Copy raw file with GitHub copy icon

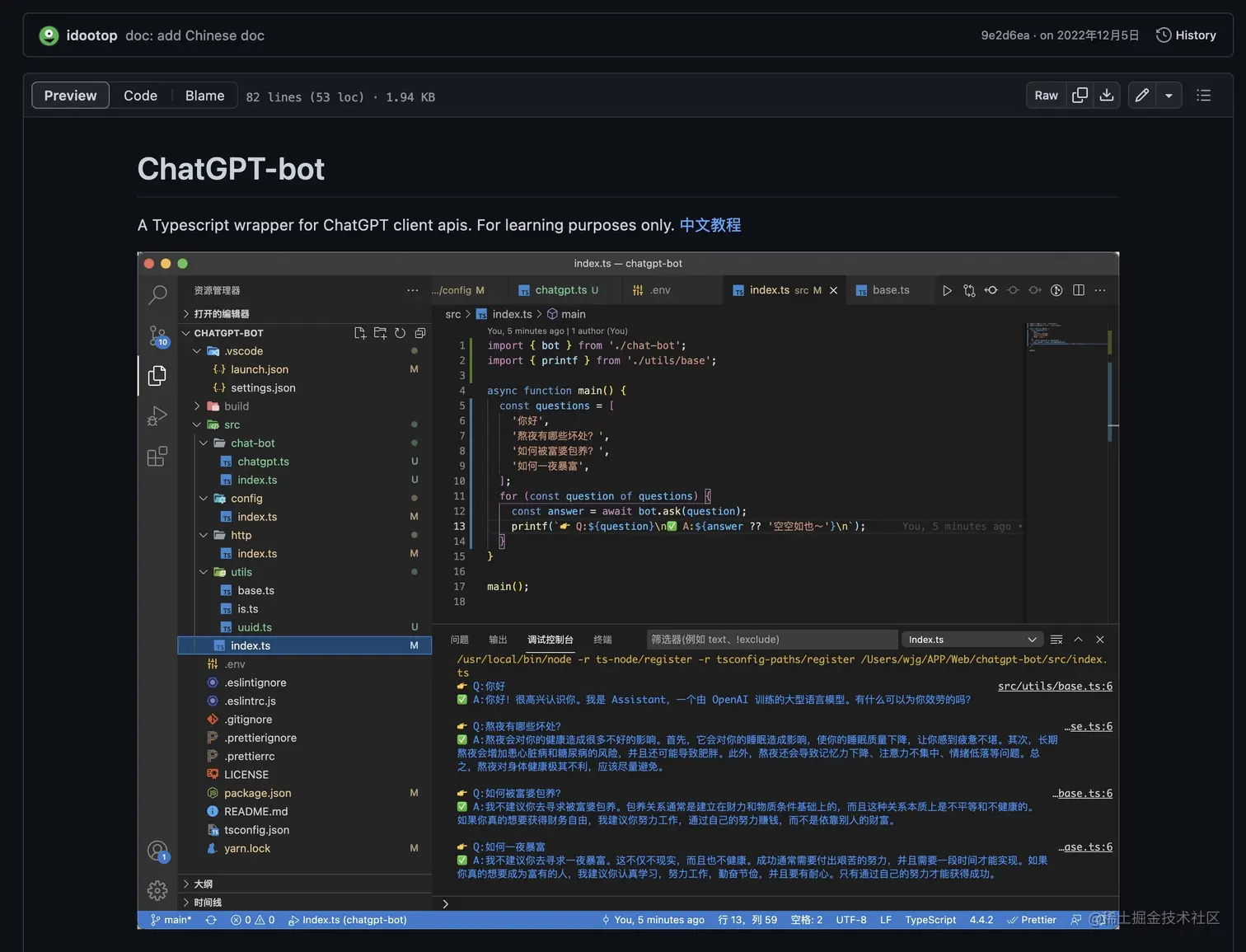1080,96
